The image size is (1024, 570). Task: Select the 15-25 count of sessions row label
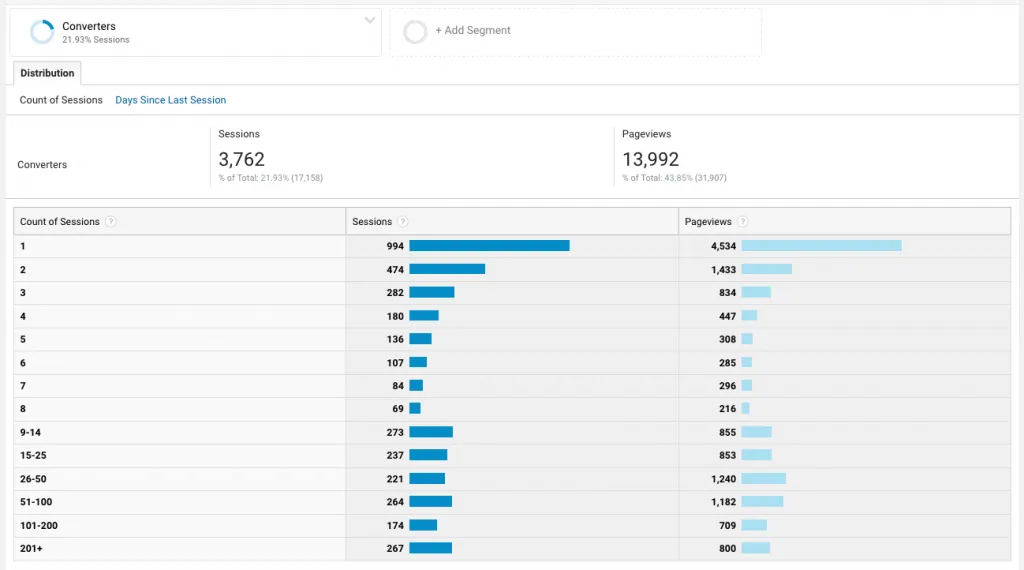coord(33,455)
